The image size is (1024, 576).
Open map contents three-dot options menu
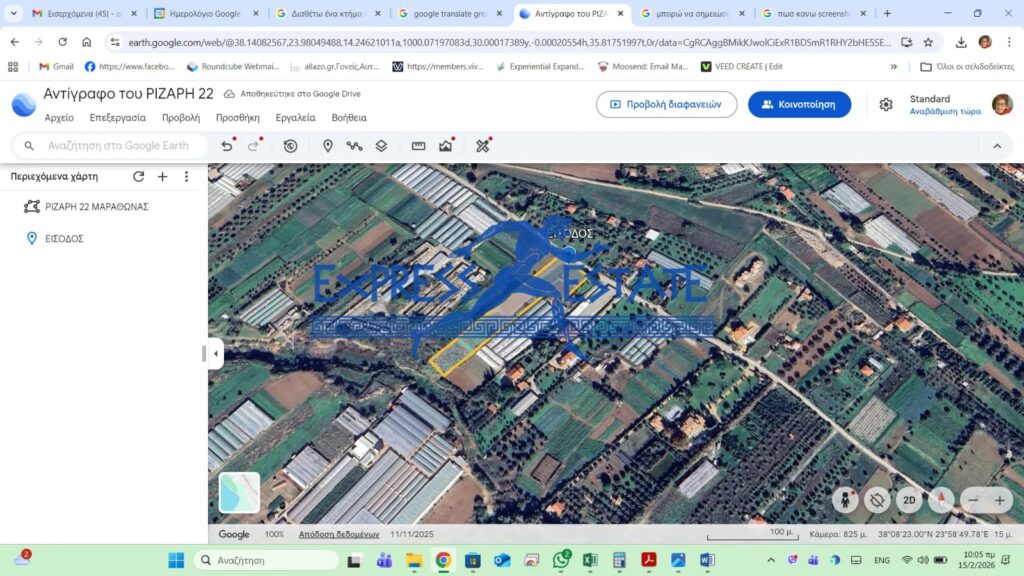click(x=186, y=177)
